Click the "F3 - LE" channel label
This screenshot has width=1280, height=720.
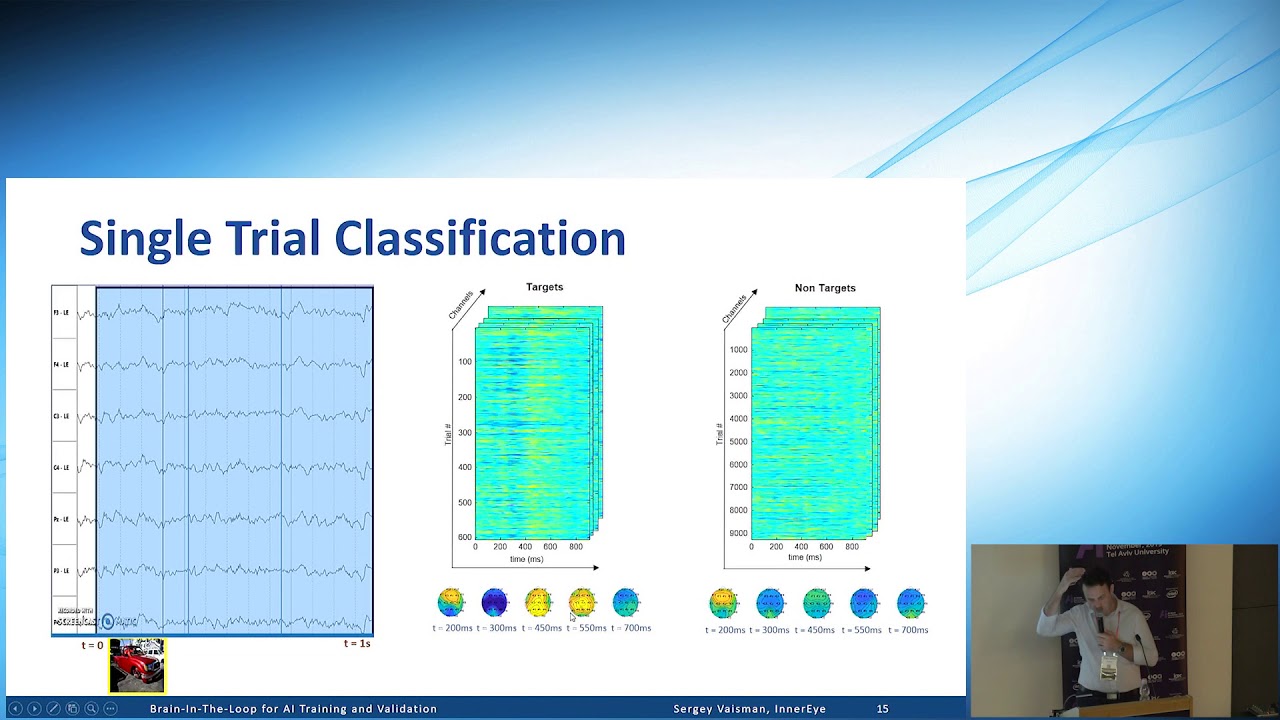61,313
